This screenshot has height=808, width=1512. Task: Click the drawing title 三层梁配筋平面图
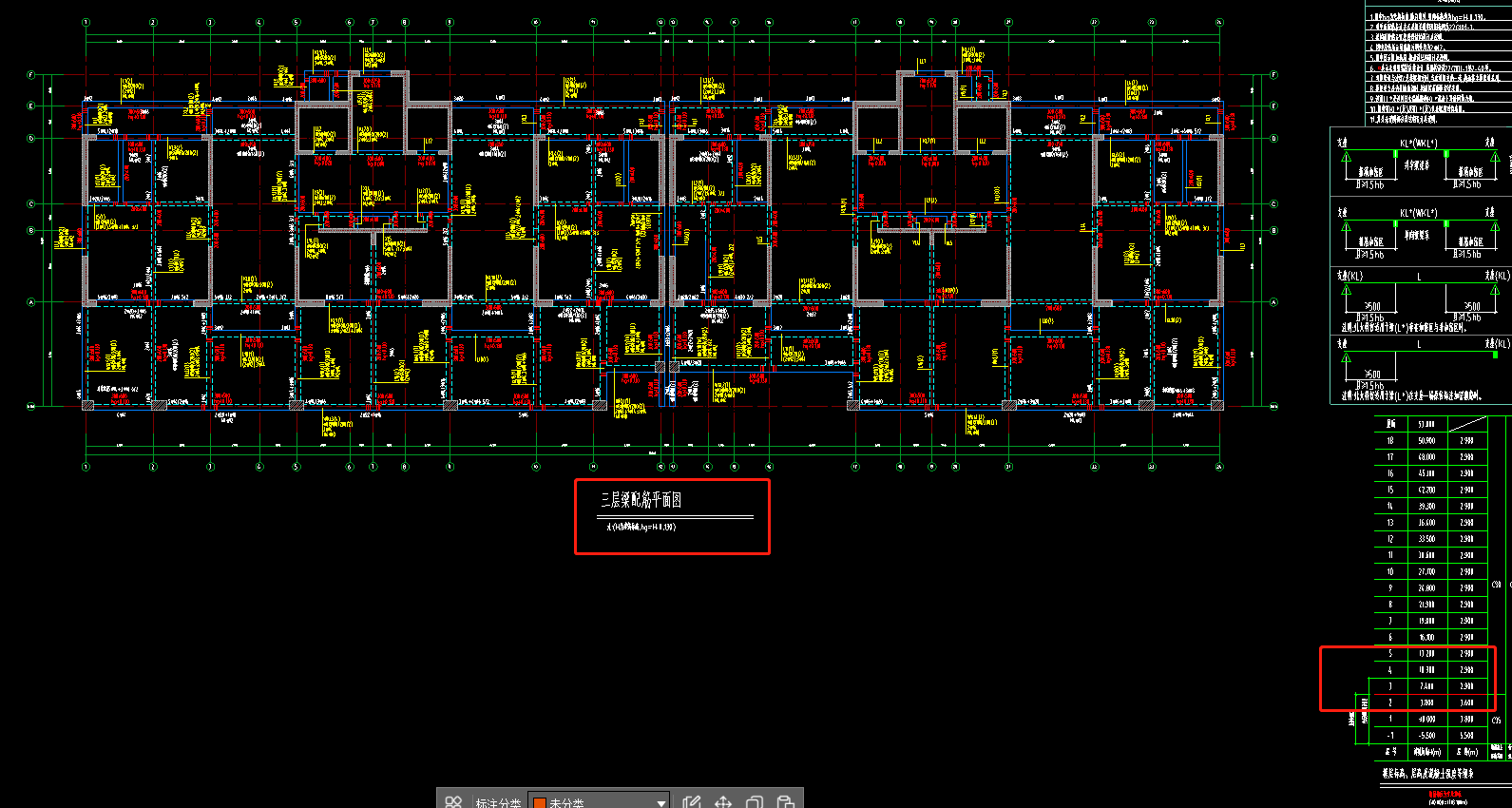tap(641, 500)
